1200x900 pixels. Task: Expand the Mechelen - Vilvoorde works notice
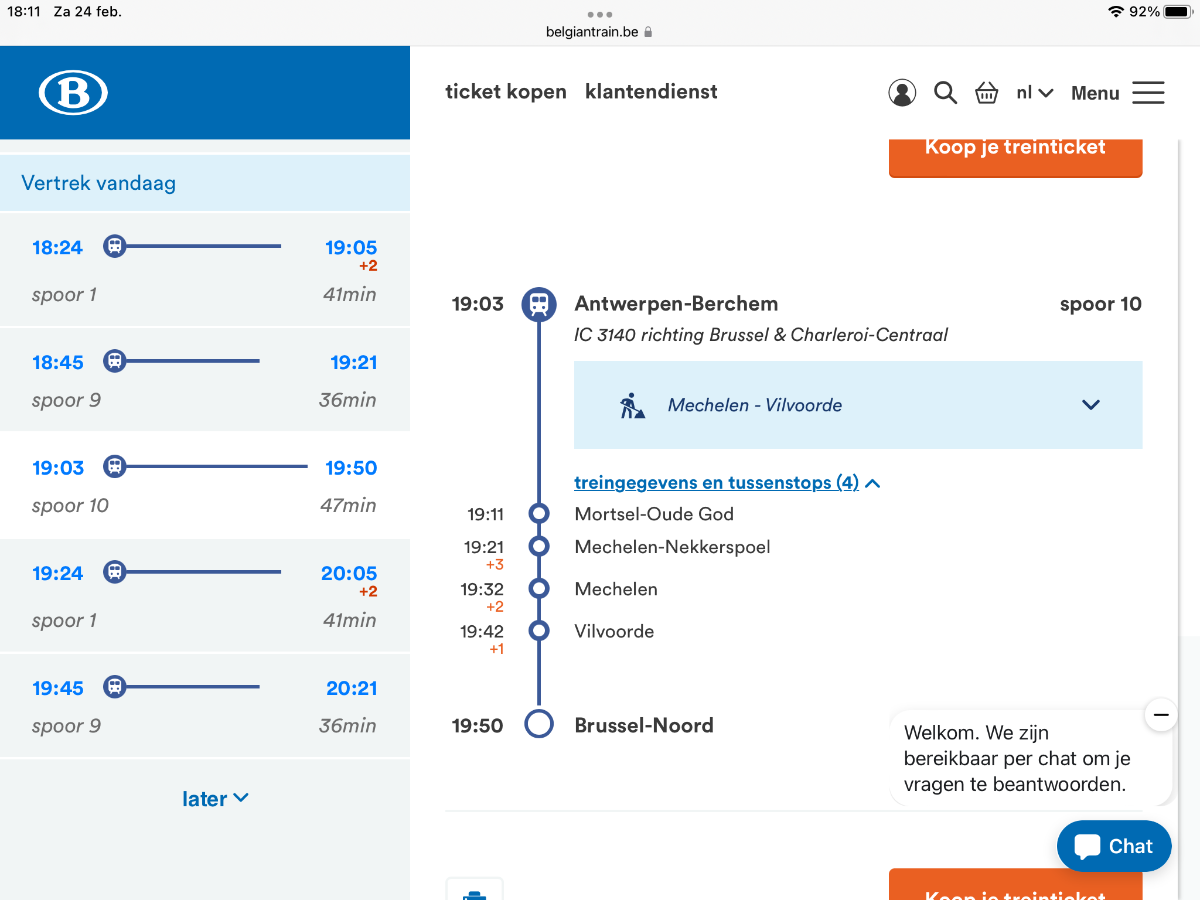point(1090,405)
